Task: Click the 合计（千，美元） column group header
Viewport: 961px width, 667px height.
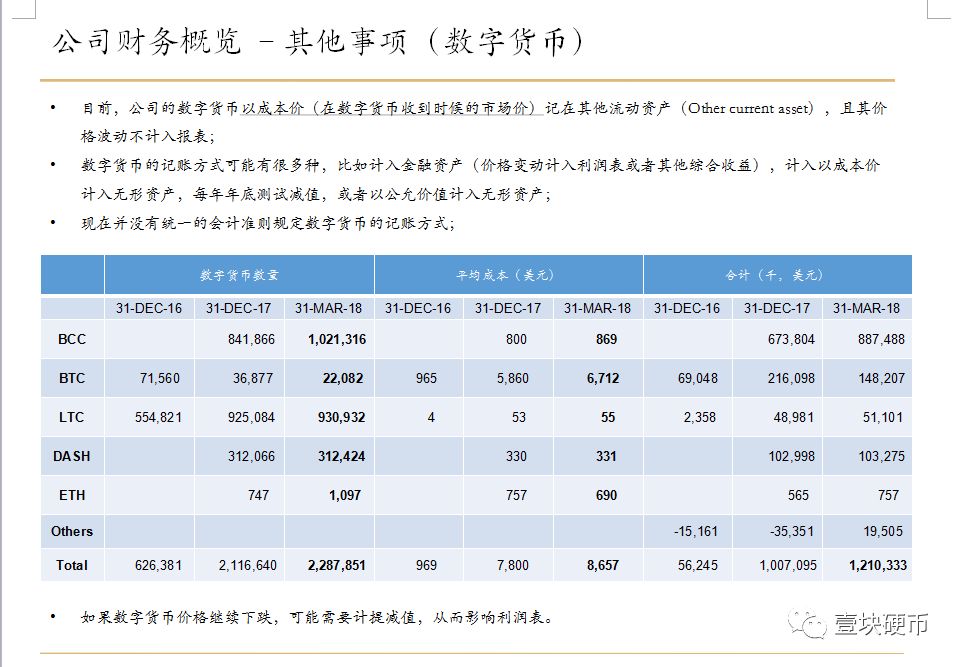Action: pos(774,275)
